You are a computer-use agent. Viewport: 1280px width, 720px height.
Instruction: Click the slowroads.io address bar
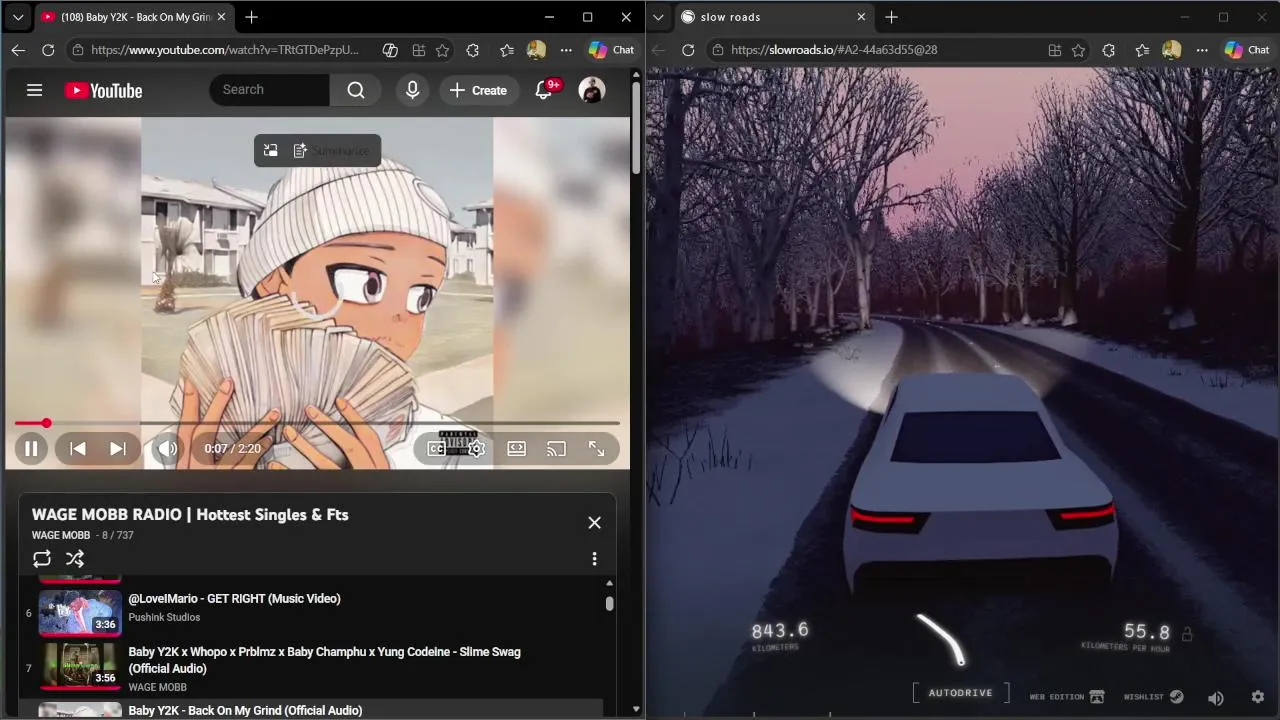(x=834, y=50)
